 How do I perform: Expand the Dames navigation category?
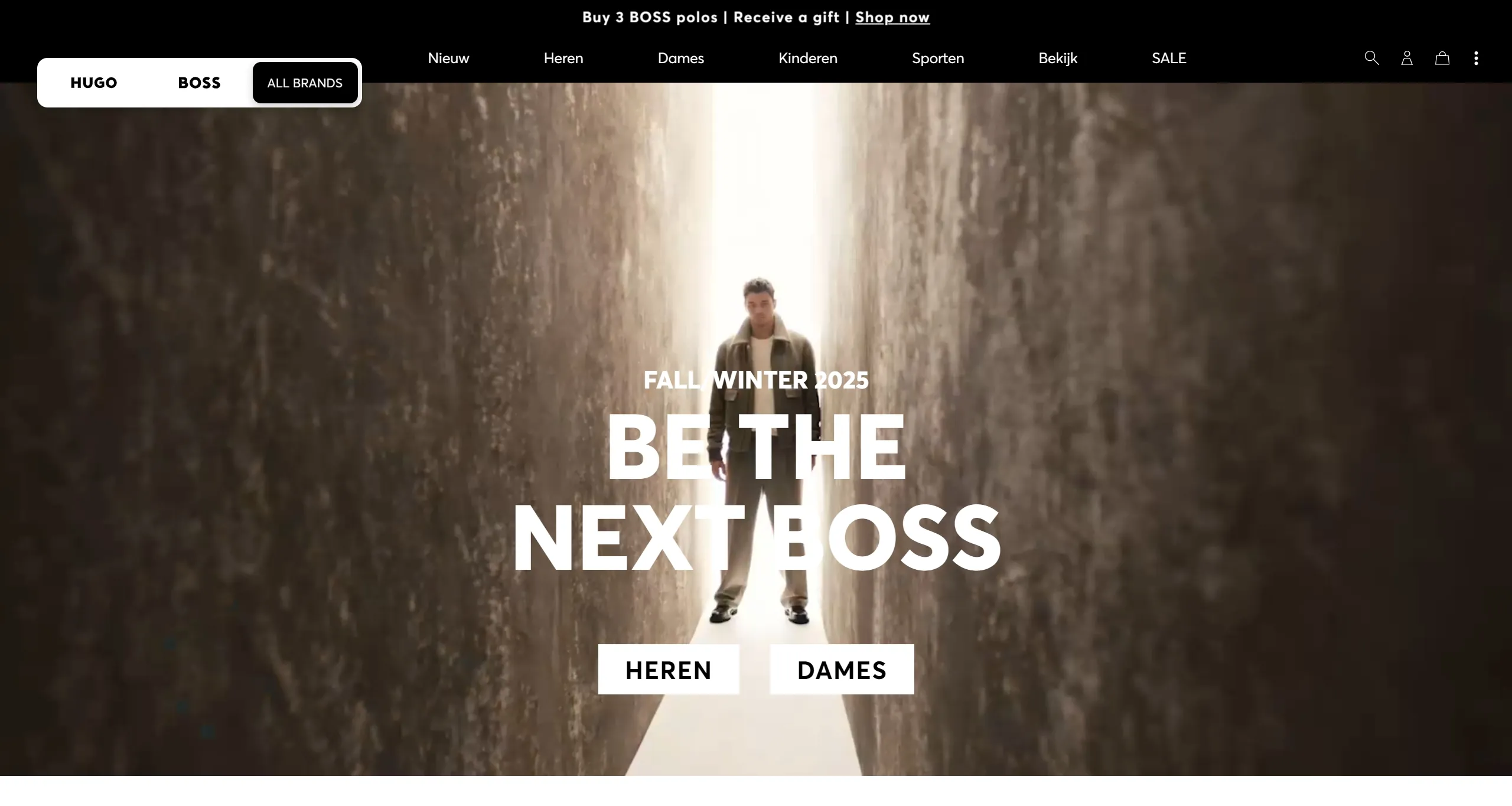coord(681,58)
